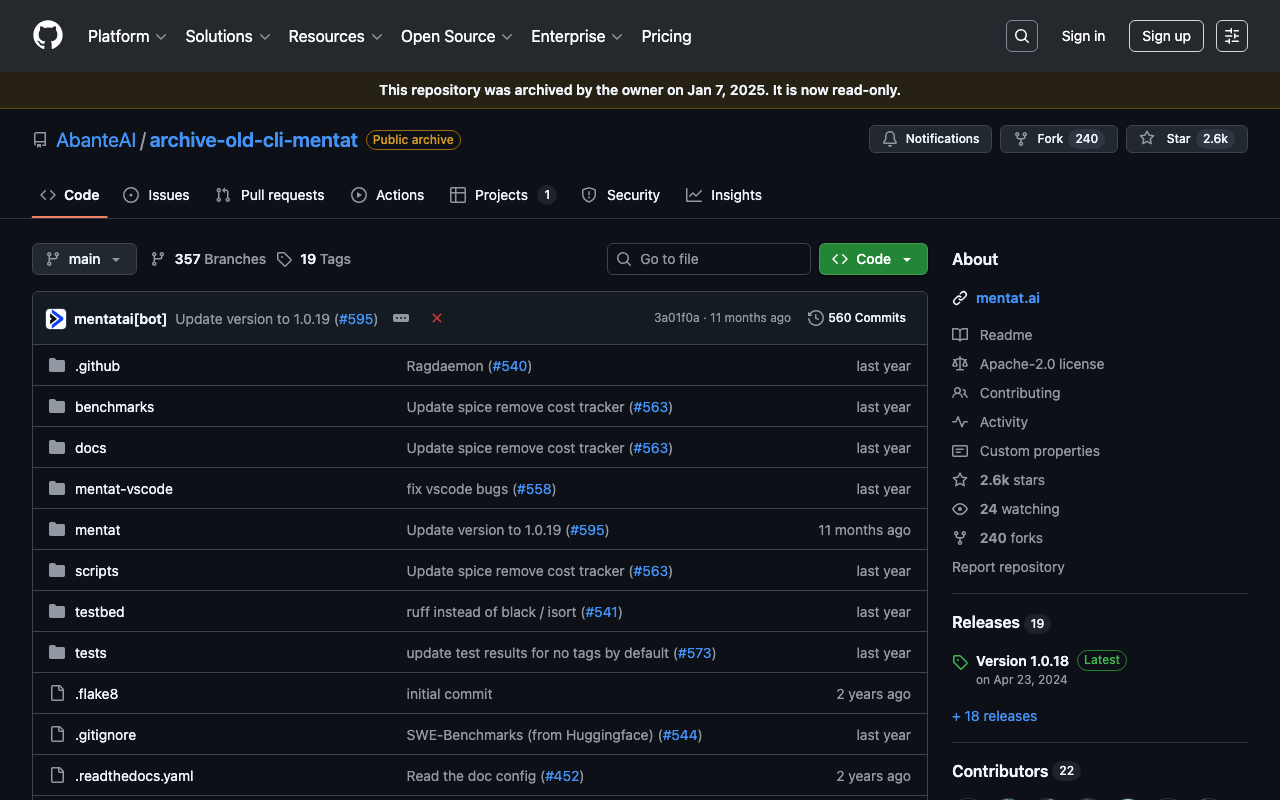Click the Go to file field
This screenshot has width=1280, height=800.
click(x=708, y=259)
